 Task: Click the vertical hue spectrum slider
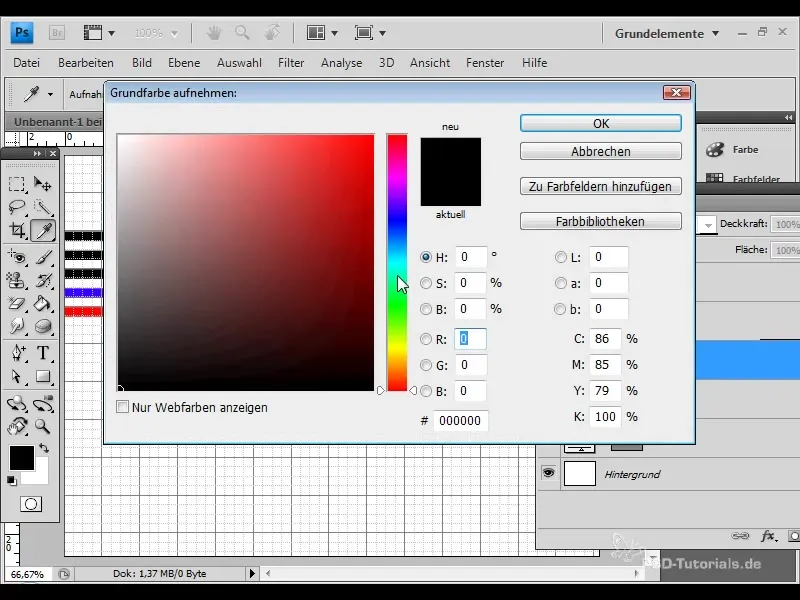click(x=397, y=263)
